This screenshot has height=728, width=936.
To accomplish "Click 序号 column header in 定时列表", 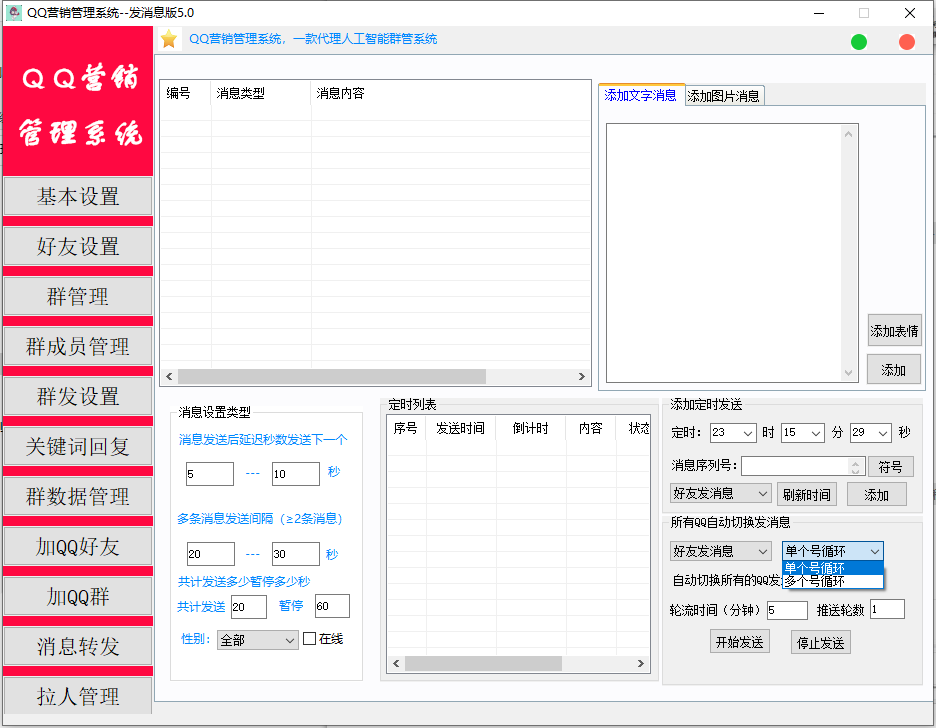I will [x=406, y=428].
